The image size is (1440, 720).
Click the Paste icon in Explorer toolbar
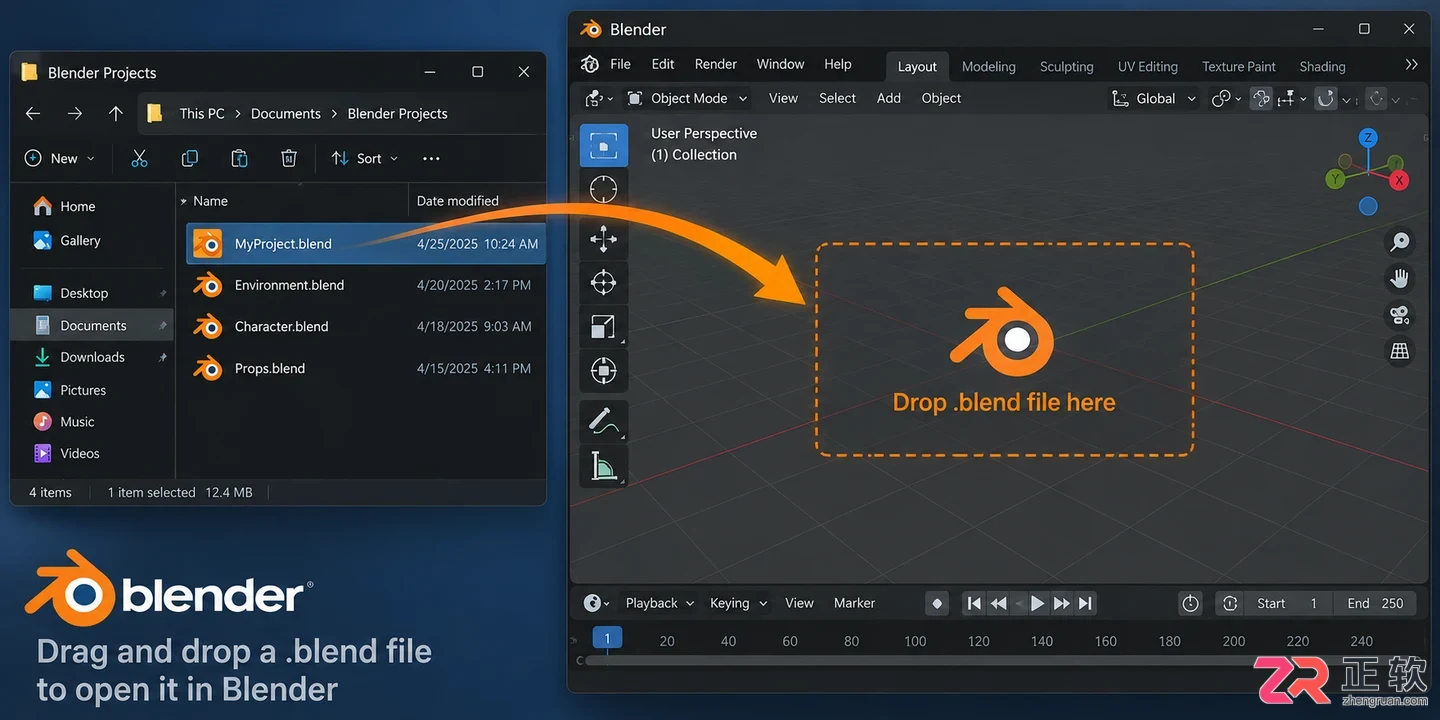[239, 158]
